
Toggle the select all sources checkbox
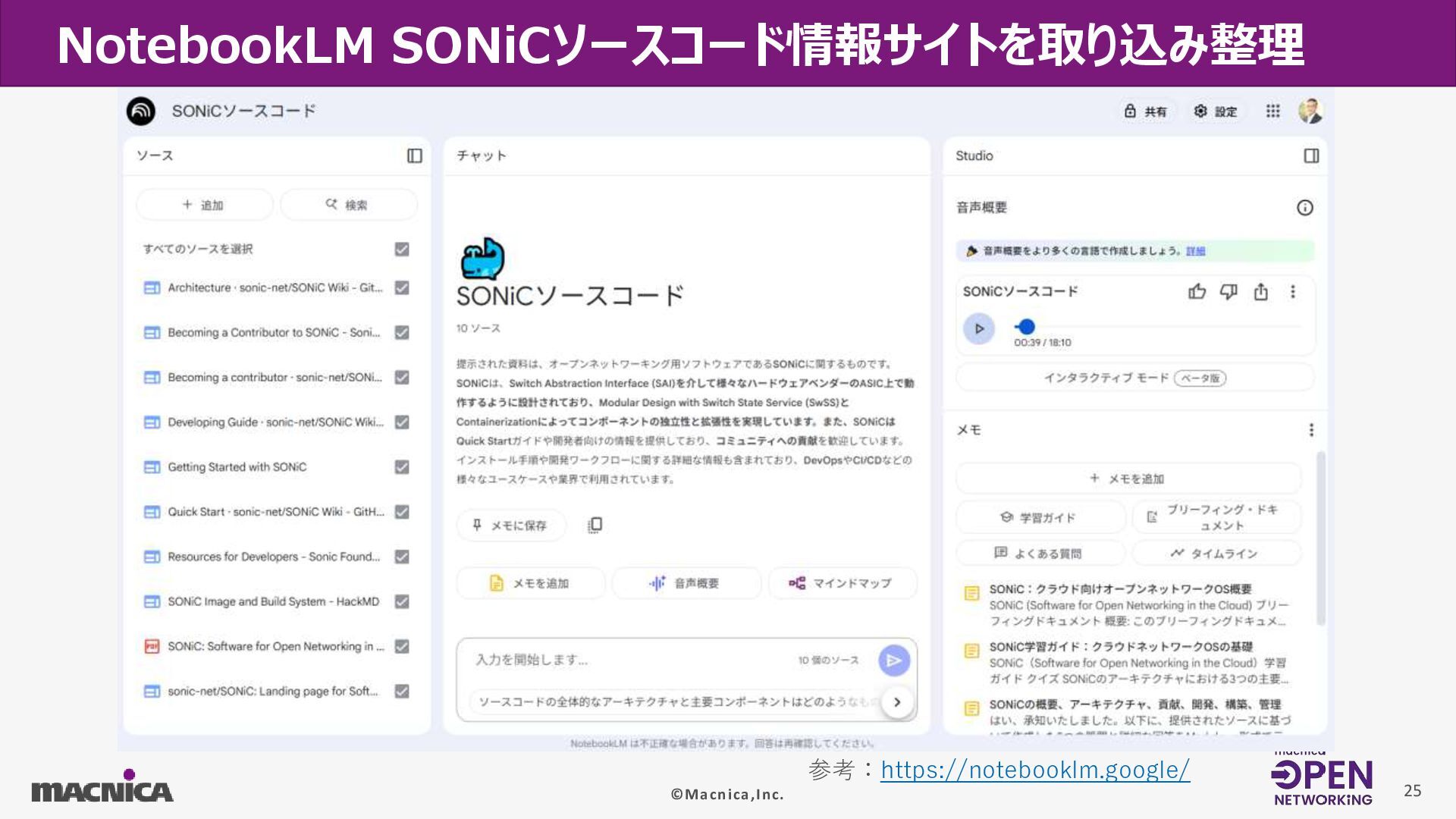click(402, 249)
